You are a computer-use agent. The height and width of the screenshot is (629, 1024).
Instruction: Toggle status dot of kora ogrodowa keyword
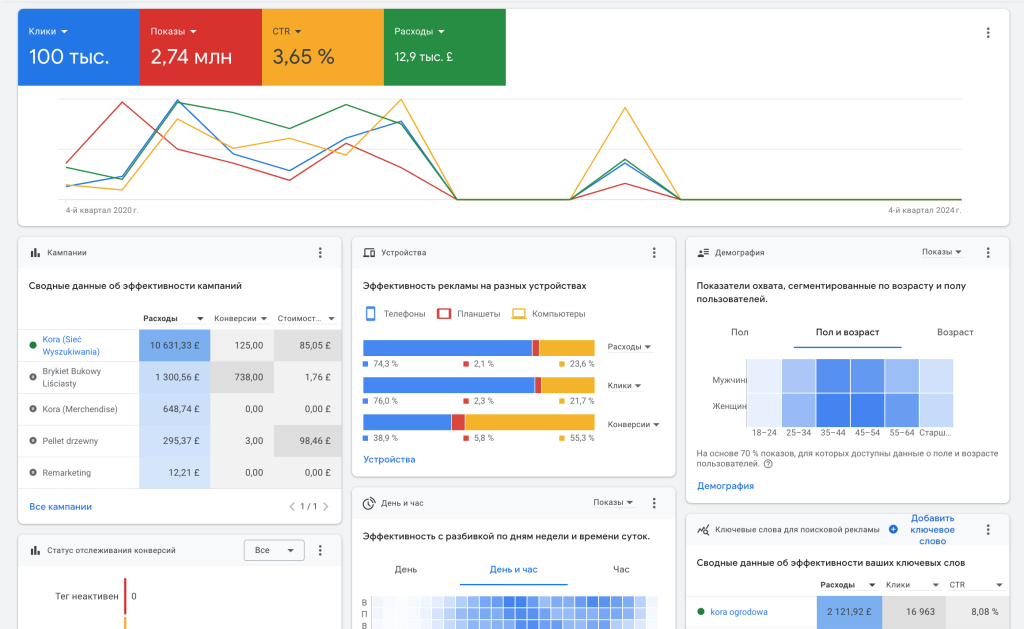[x=701, y=612]
